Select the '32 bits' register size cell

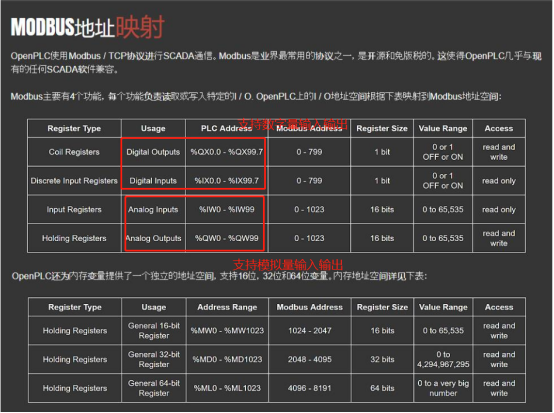pyautogui.click(x=382, y=359)
